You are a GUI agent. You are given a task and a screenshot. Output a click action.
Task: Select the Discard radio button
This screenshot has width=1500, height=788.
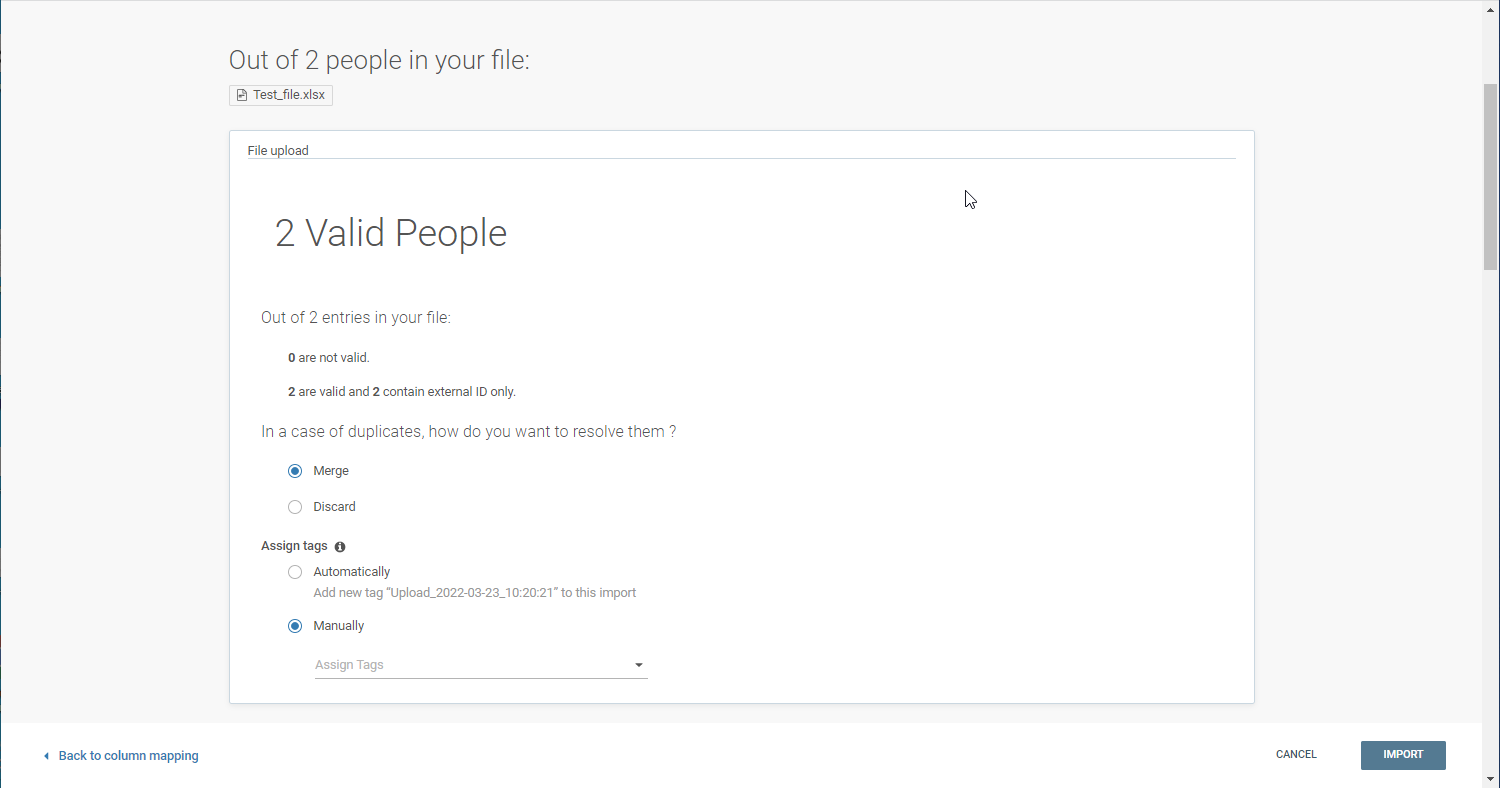(295, 507)
